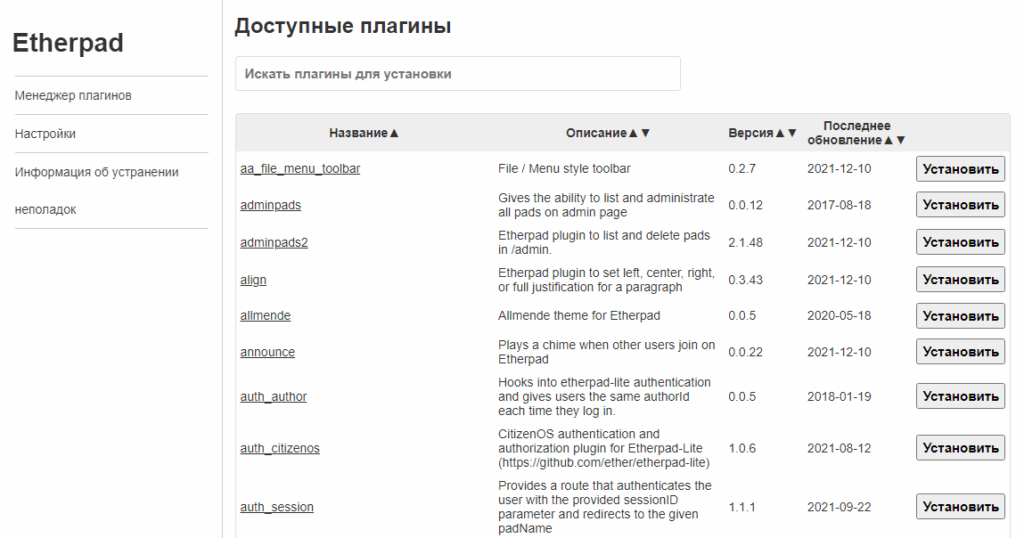Open Информация об устранении неполадок page
1024x538 pixels.
97,191
